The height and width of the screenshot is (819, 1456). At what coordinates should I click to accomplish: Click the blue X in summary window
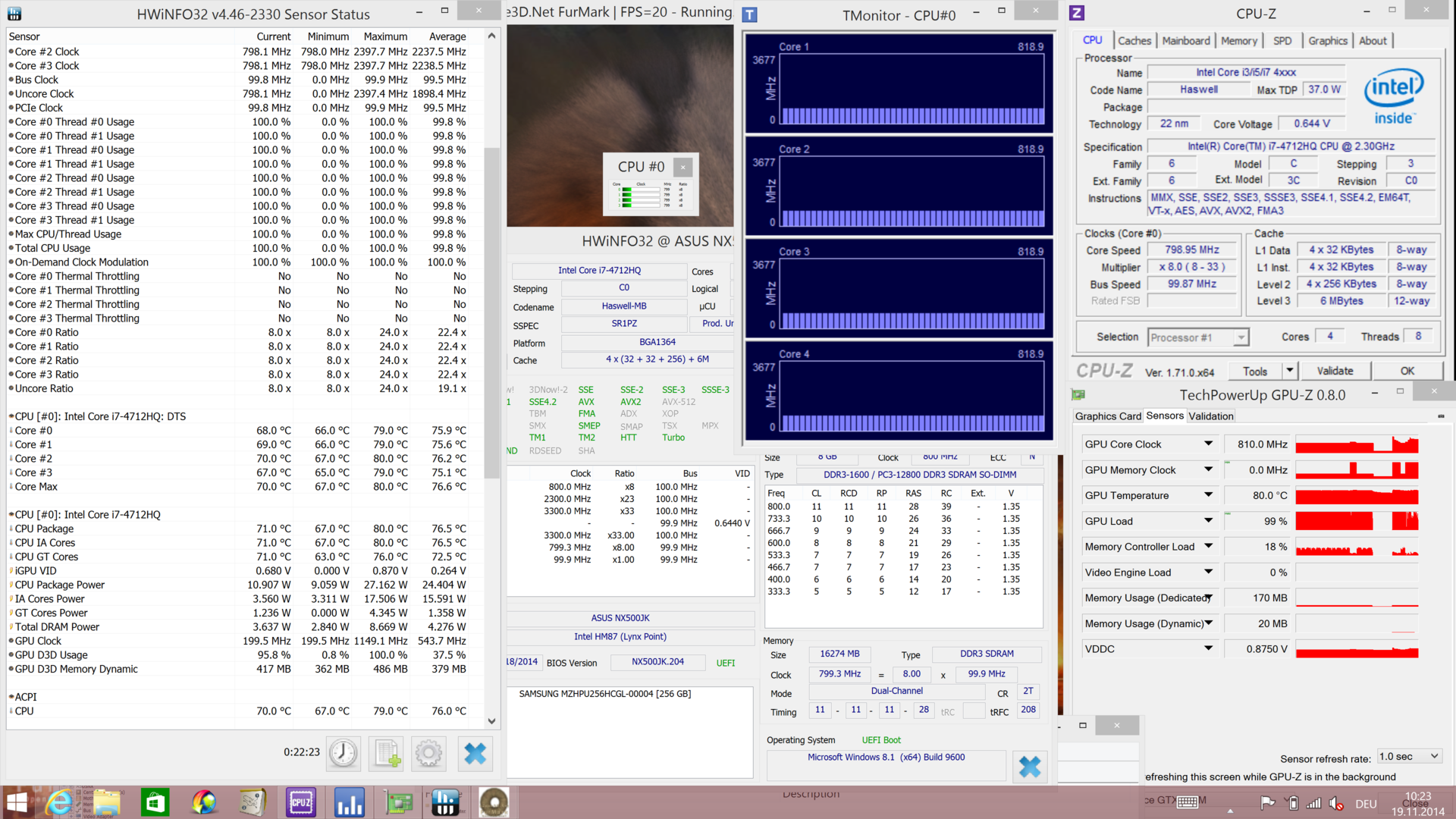[x=1029, y=767]
